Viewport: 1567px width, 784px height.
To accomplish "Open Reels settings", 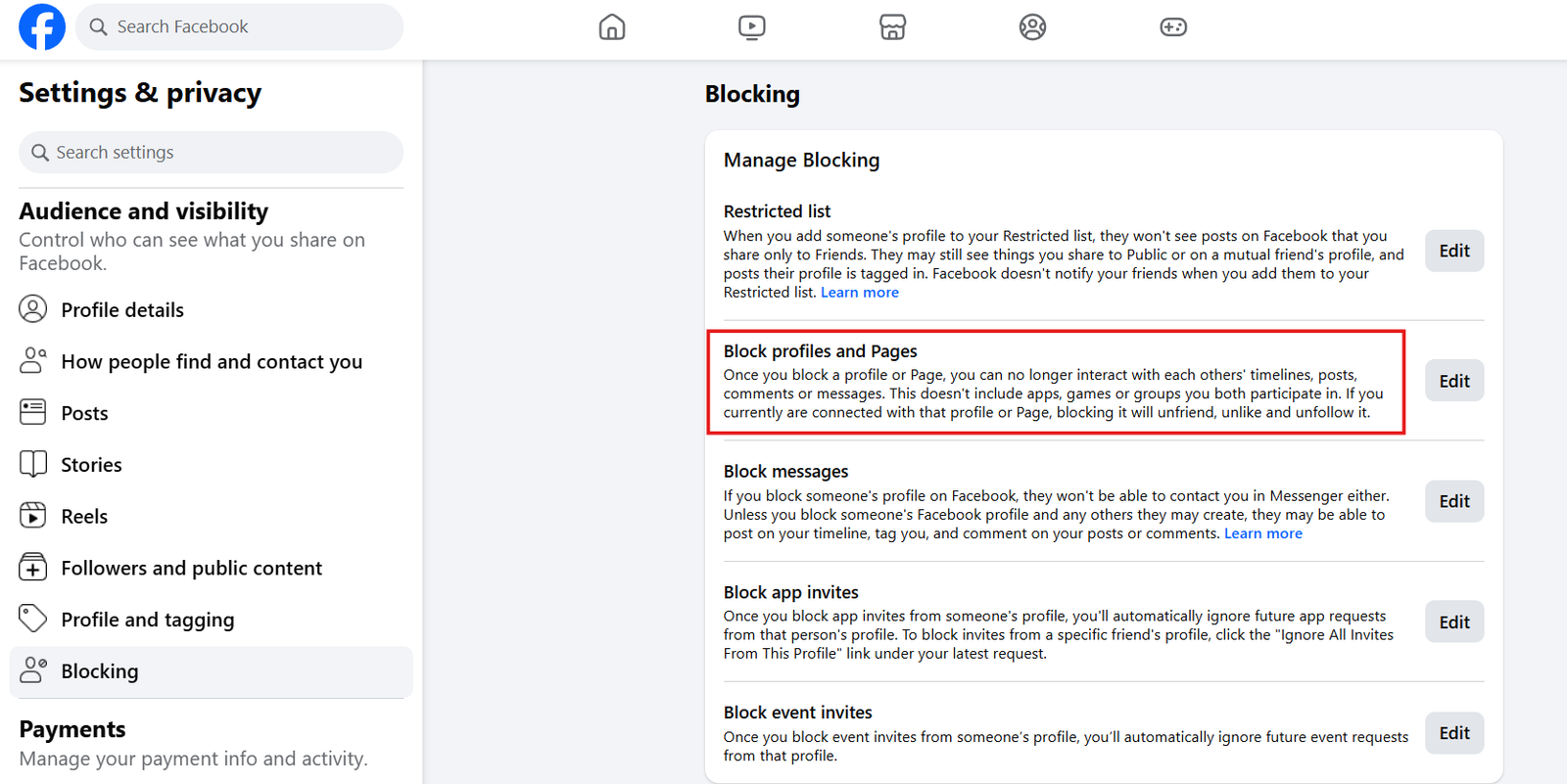I will 84,517.
